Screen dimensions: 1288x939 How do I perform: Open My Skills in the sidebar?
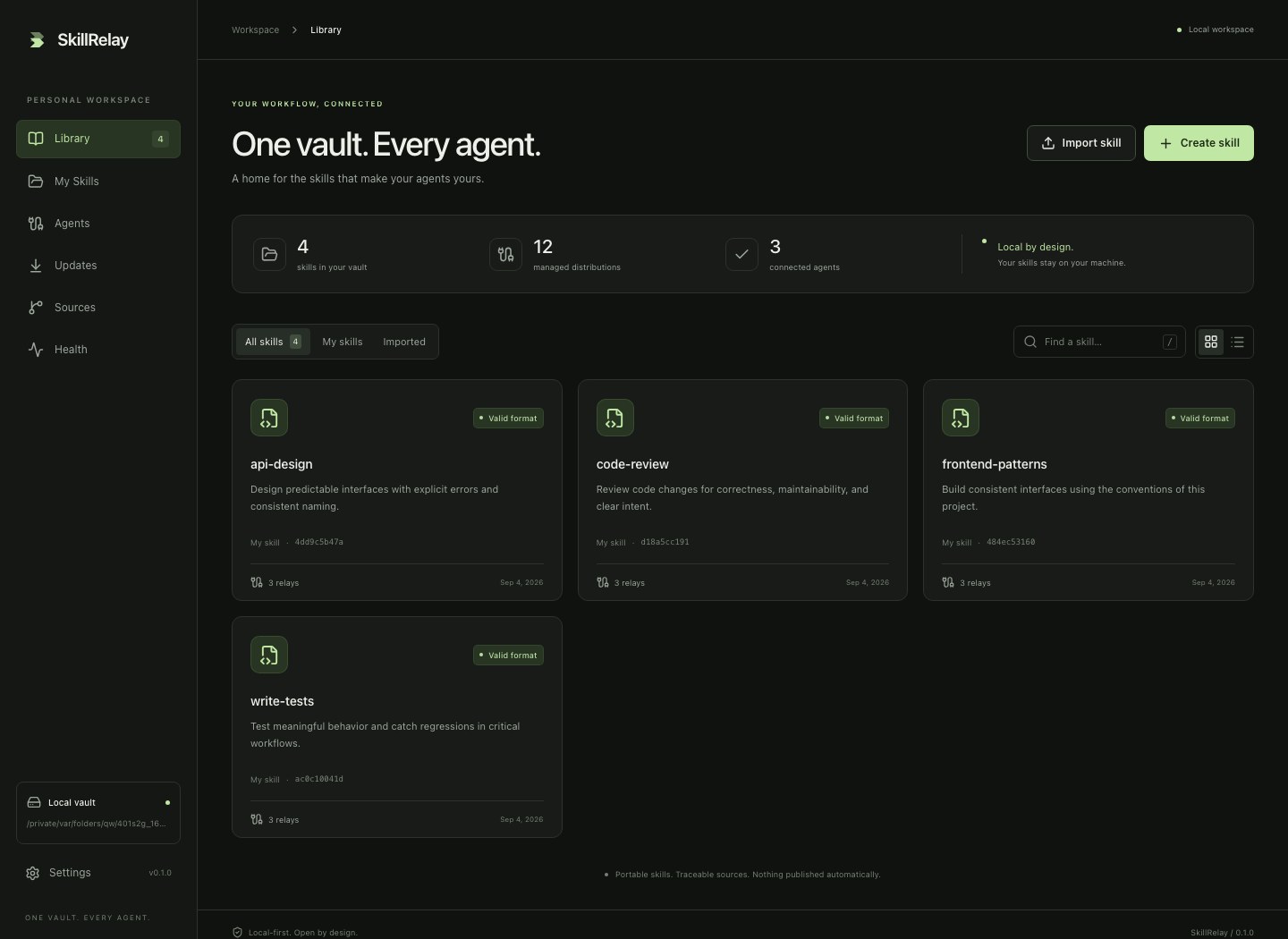[x=98, y=181]
